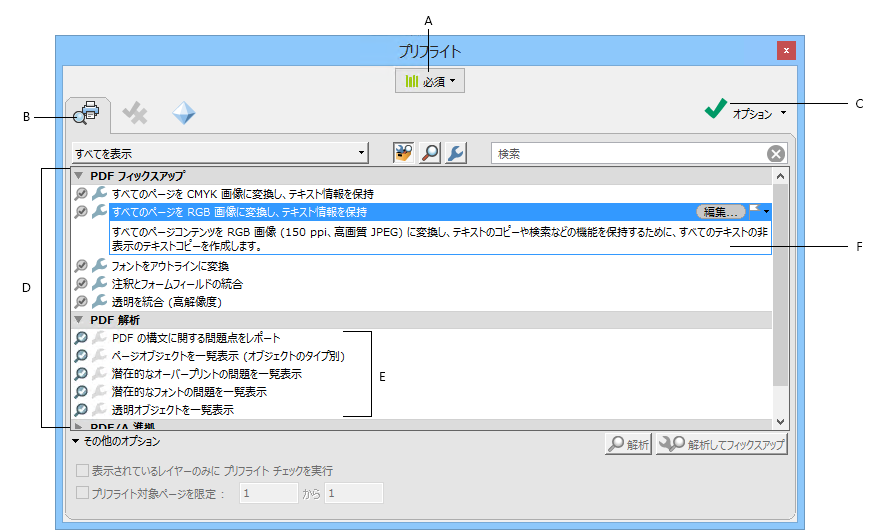Click the profile description text box
The width and height of the screenshot is (875, 530).
point(440,239)
